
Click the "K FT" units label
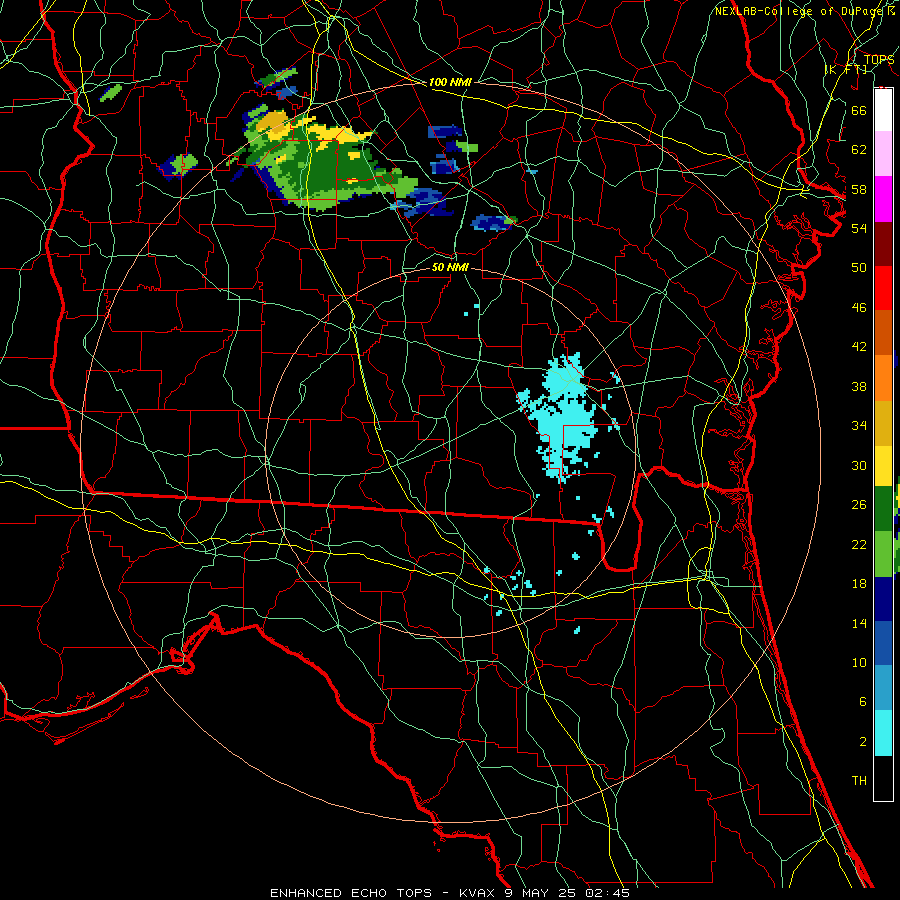845,69
